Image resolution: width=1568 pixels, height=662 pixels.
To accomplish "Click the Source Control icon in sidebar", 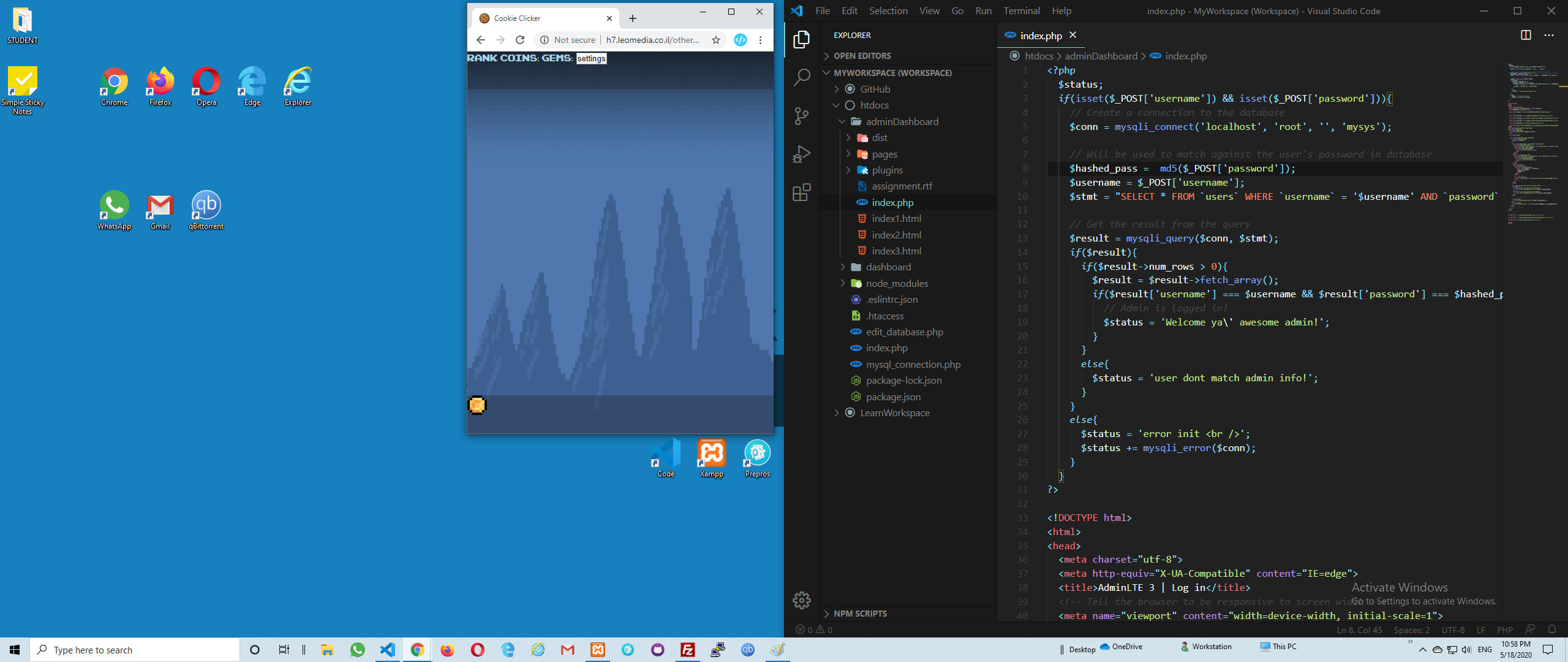I will 803,115.
